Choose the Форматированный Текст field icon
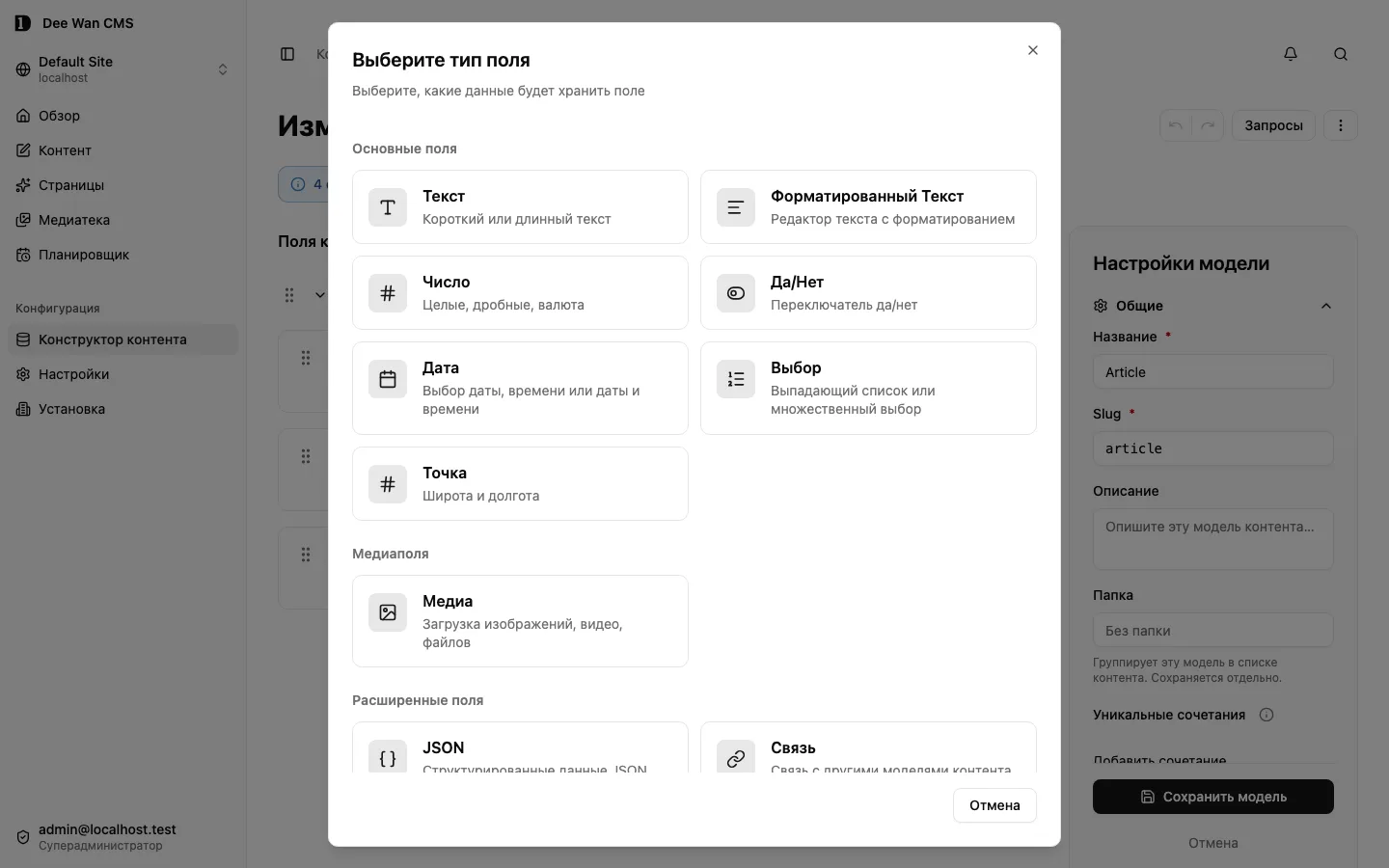The height and width of the screenshot is (868, 1389). pos(736,207)
